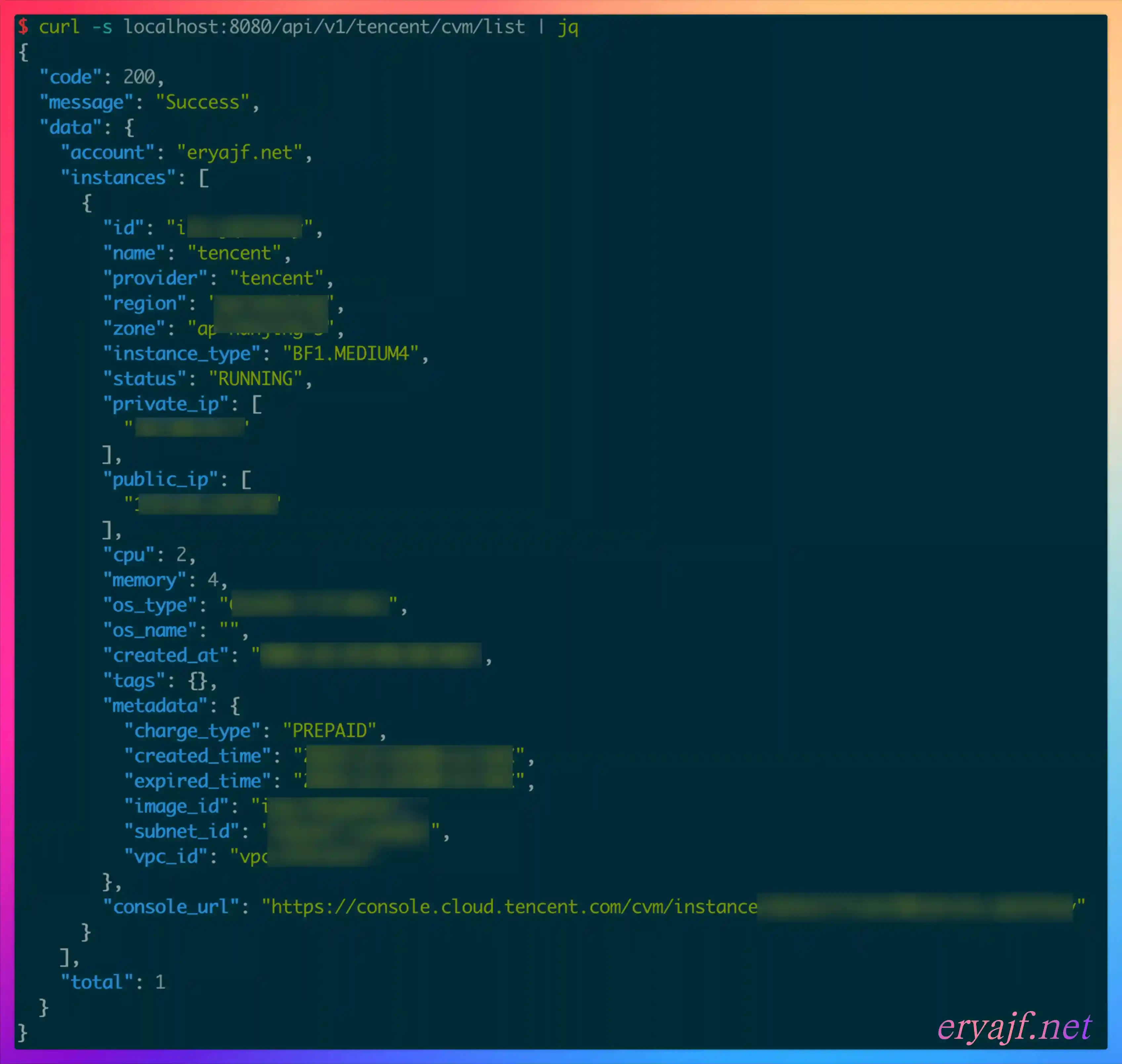The image size is (1122, 1064).
Task: Click the "memory" key
Action: [x=144, y=580]
